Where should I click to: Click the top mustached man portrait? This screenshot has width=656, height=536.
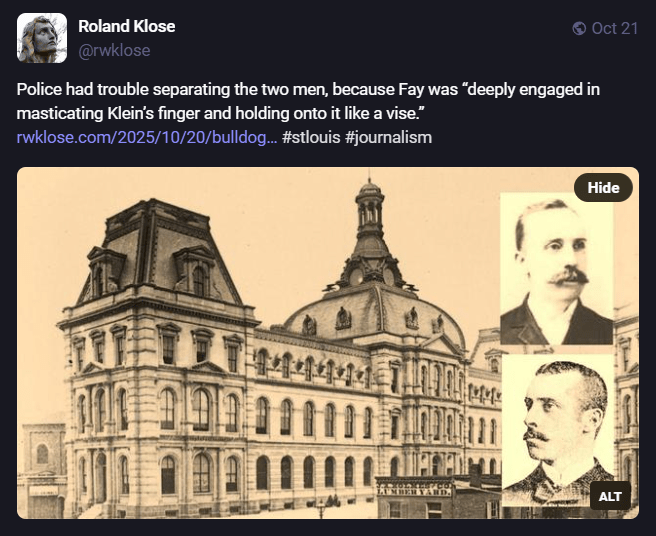coord(556,269)
